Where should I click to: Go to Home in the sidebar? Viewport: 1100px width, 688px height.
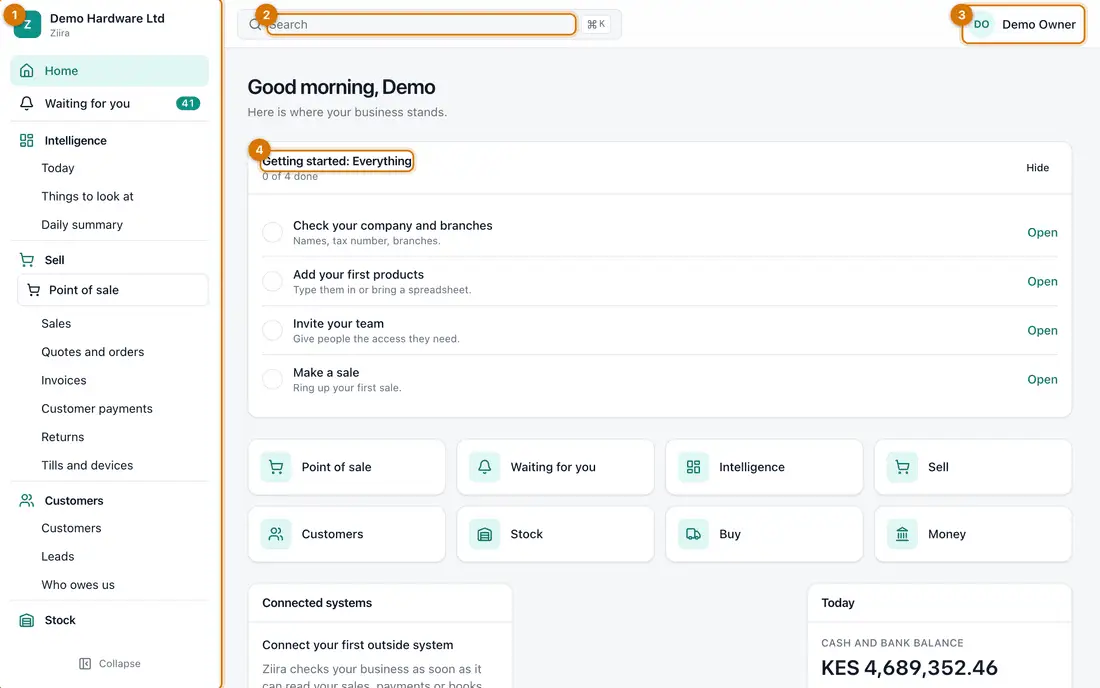tap(109, 71)
